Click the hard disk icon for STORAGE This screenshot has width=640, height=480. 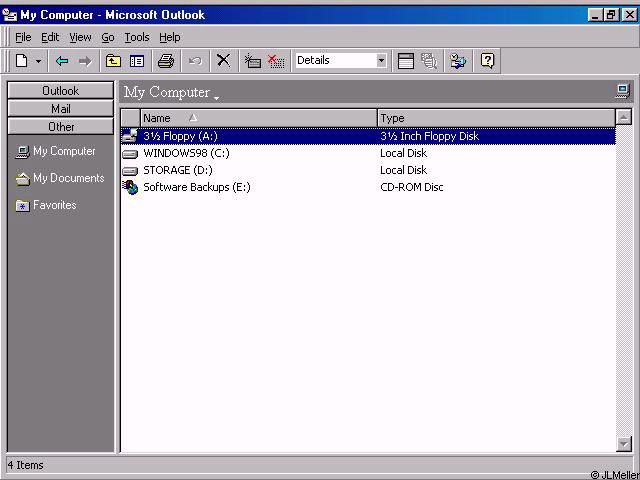tap(130, 171)
